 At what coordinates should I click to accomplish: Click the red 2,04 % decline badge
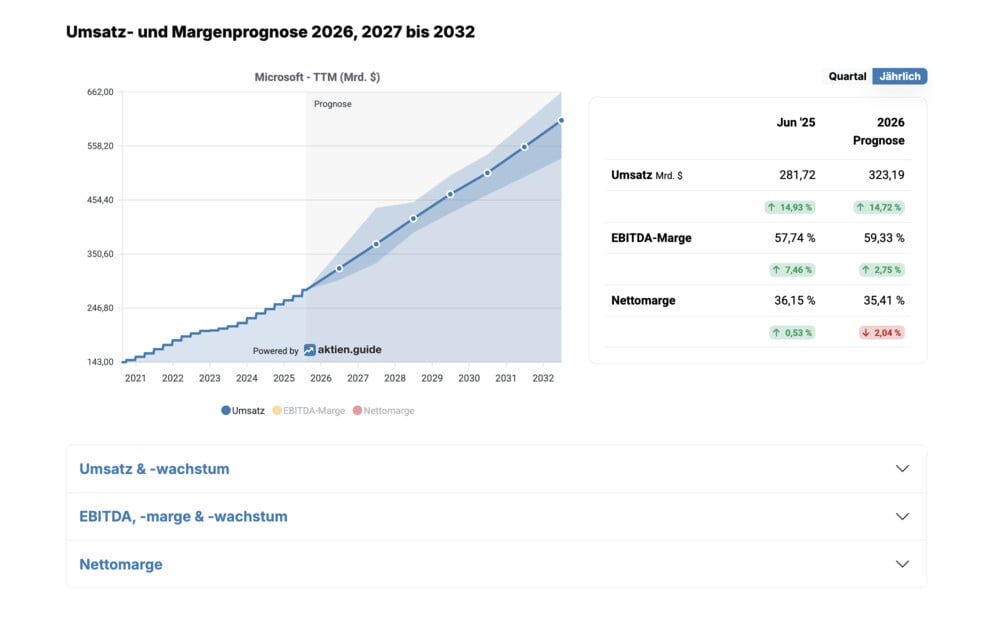882,333
